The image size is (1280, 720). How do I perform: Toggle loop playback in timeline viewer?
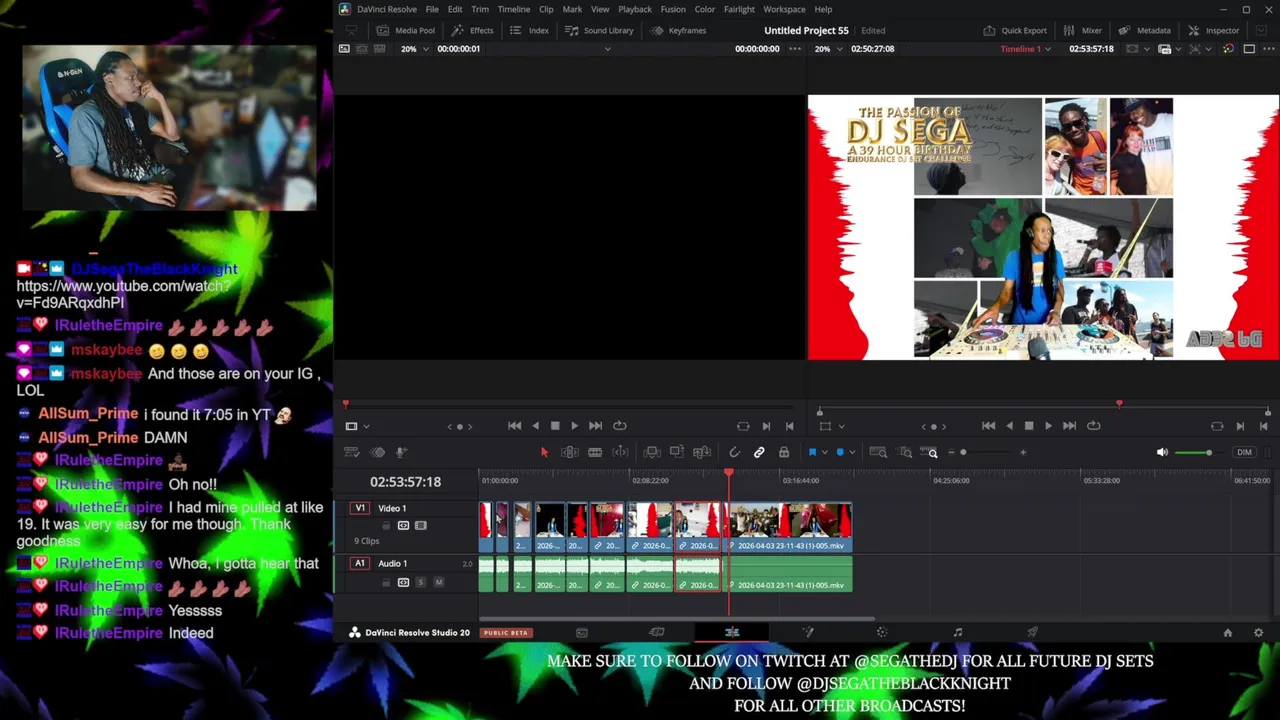point(1094,426)
